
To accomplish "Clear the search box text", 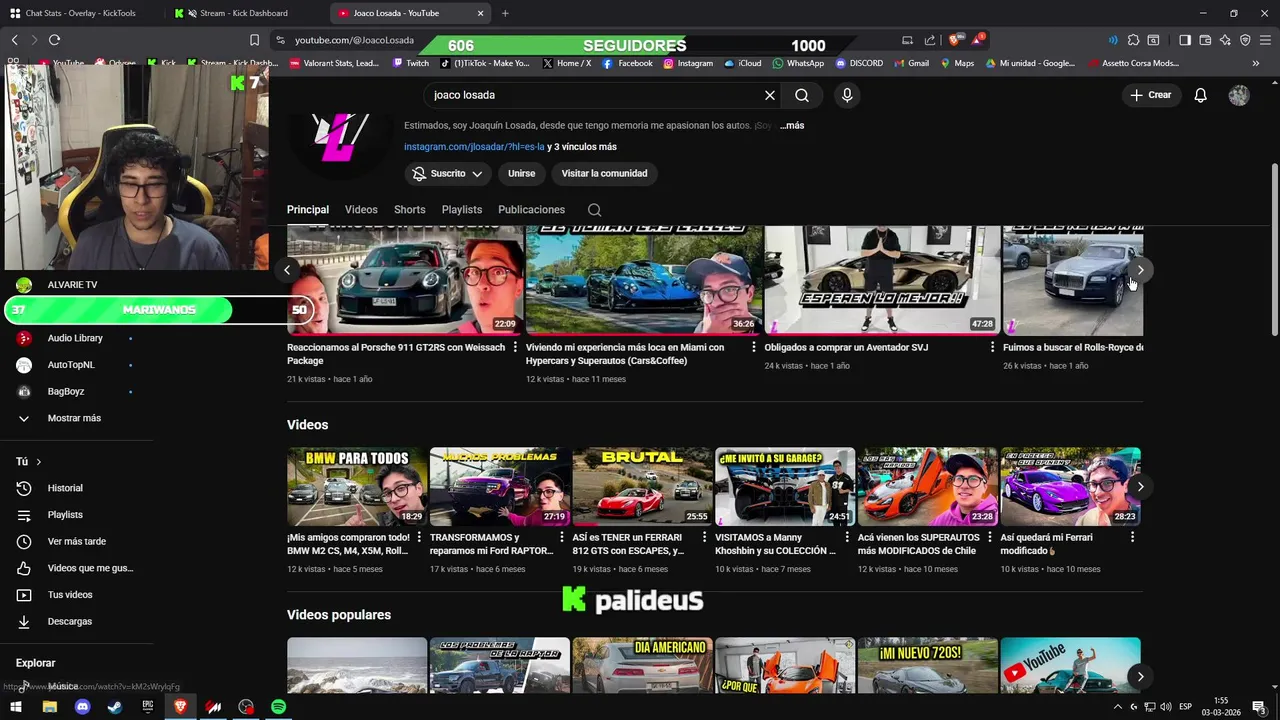I will (770, 95).
